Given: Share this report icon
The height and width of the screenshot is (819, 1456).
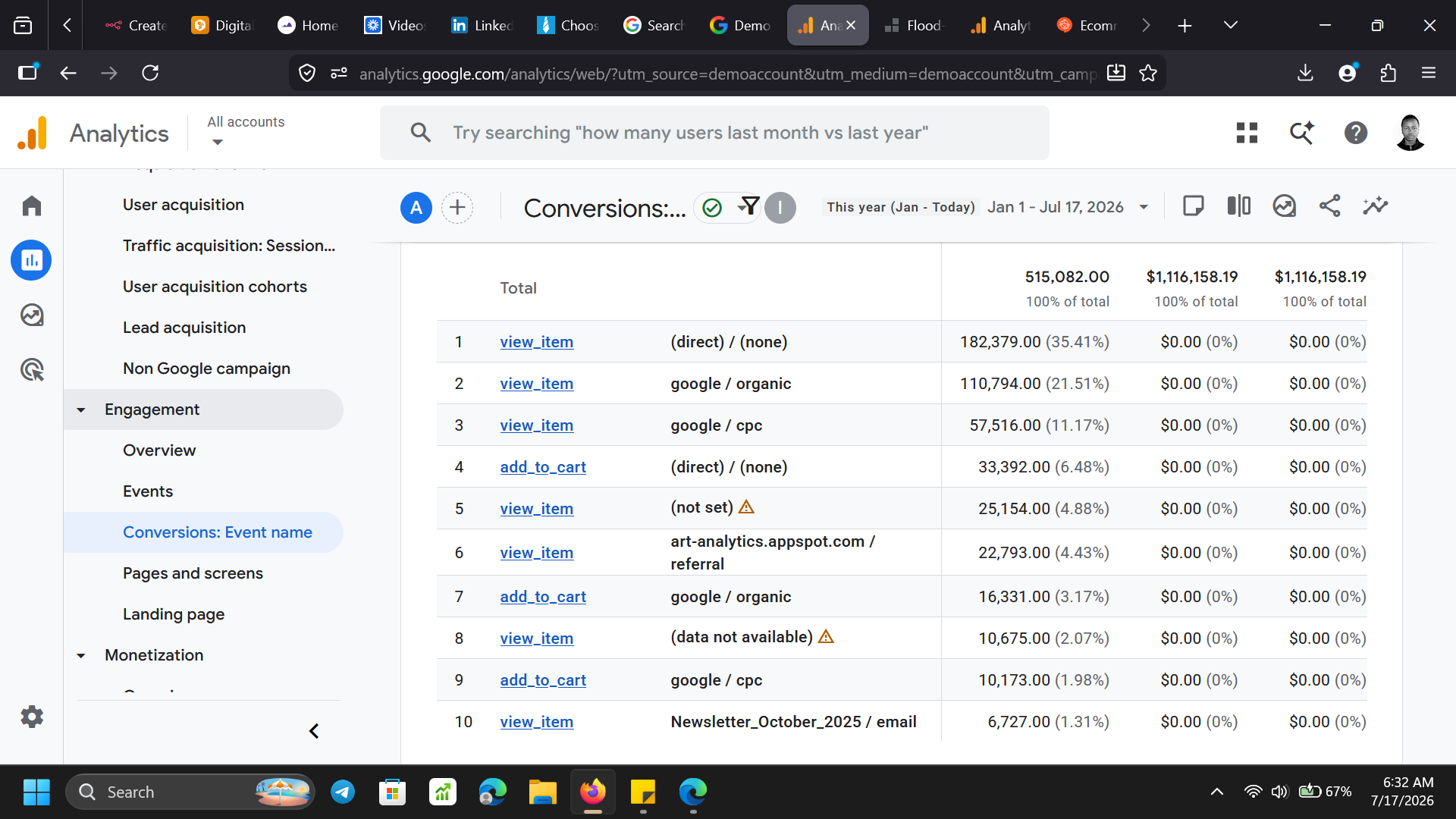Looking at the screenshot, I should tap(1329, 206).
